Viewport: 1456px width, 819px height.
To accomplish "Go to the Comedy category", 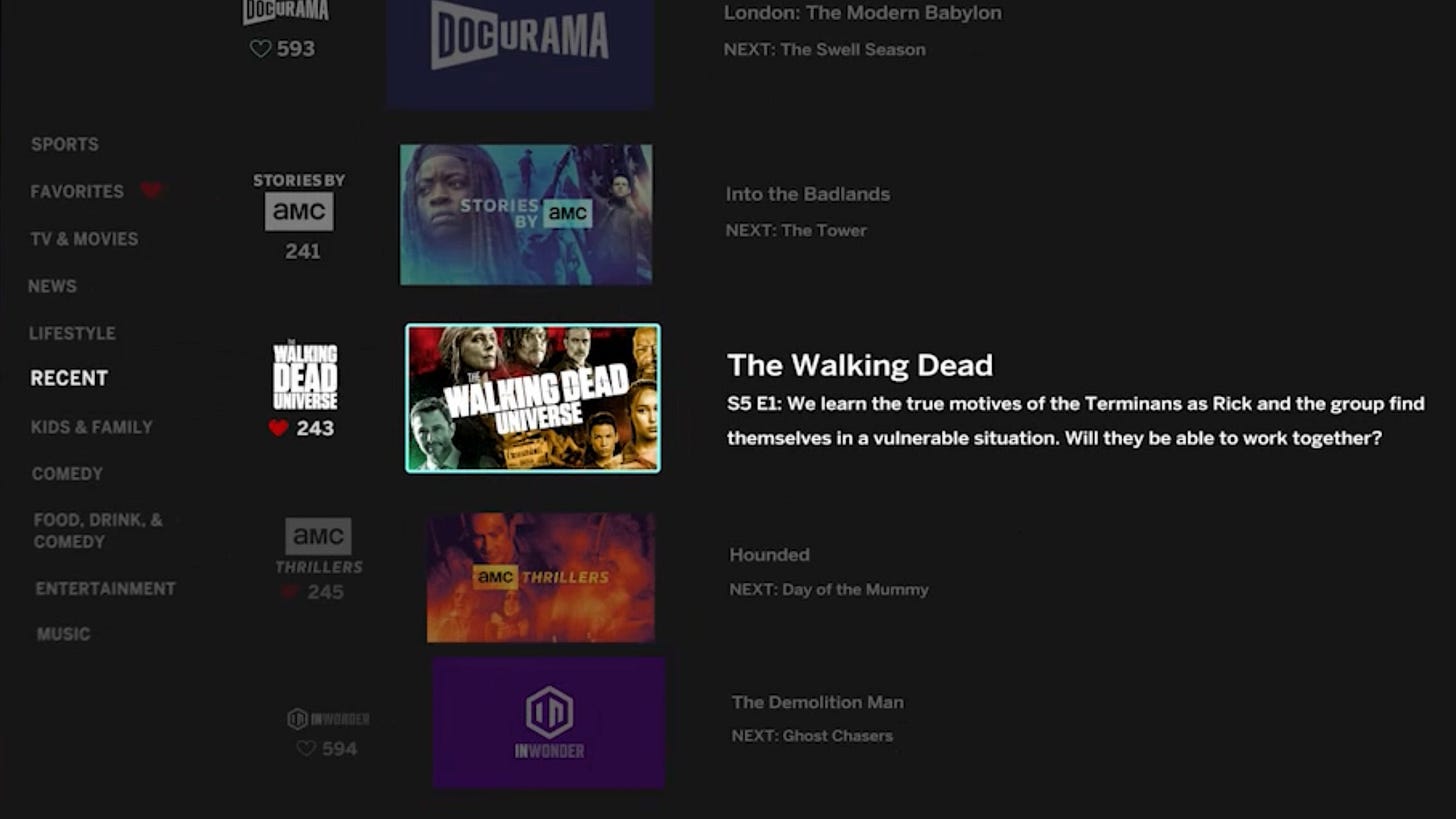I will click(x=67, y=474).
